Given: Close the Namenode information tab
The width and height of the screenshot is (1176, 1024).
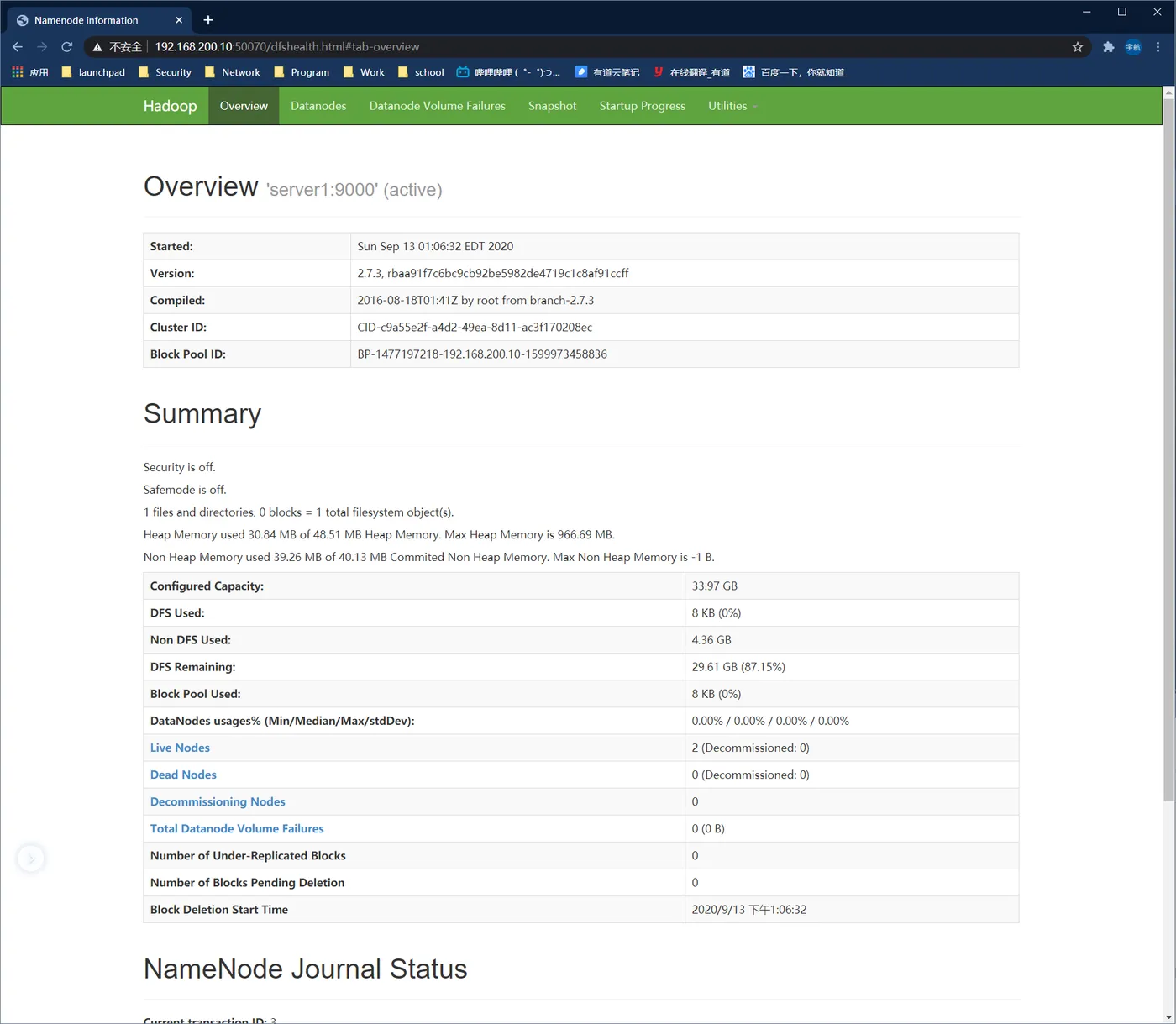Looking at the screenshot, I should [x=179, y=20].
